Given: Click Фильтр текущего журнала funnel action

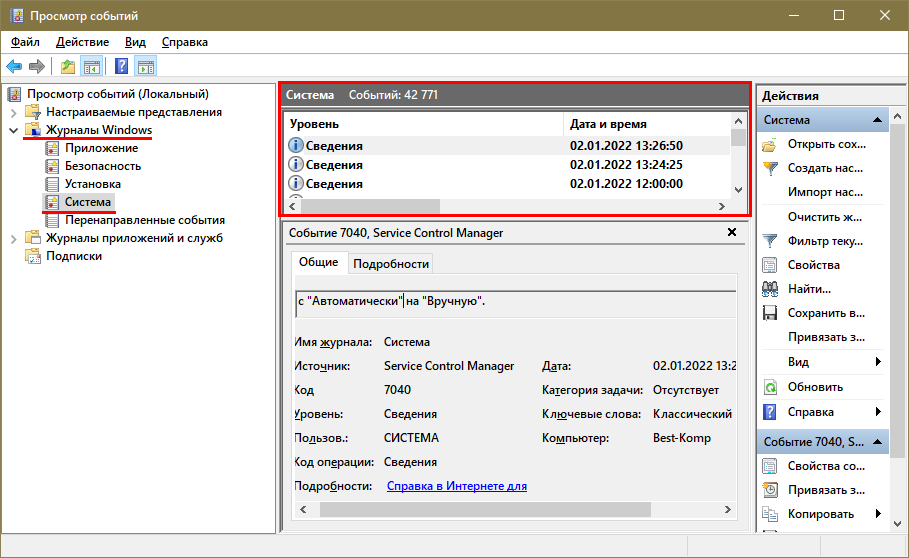Looking at the screenshot, I should click(824, 241).
